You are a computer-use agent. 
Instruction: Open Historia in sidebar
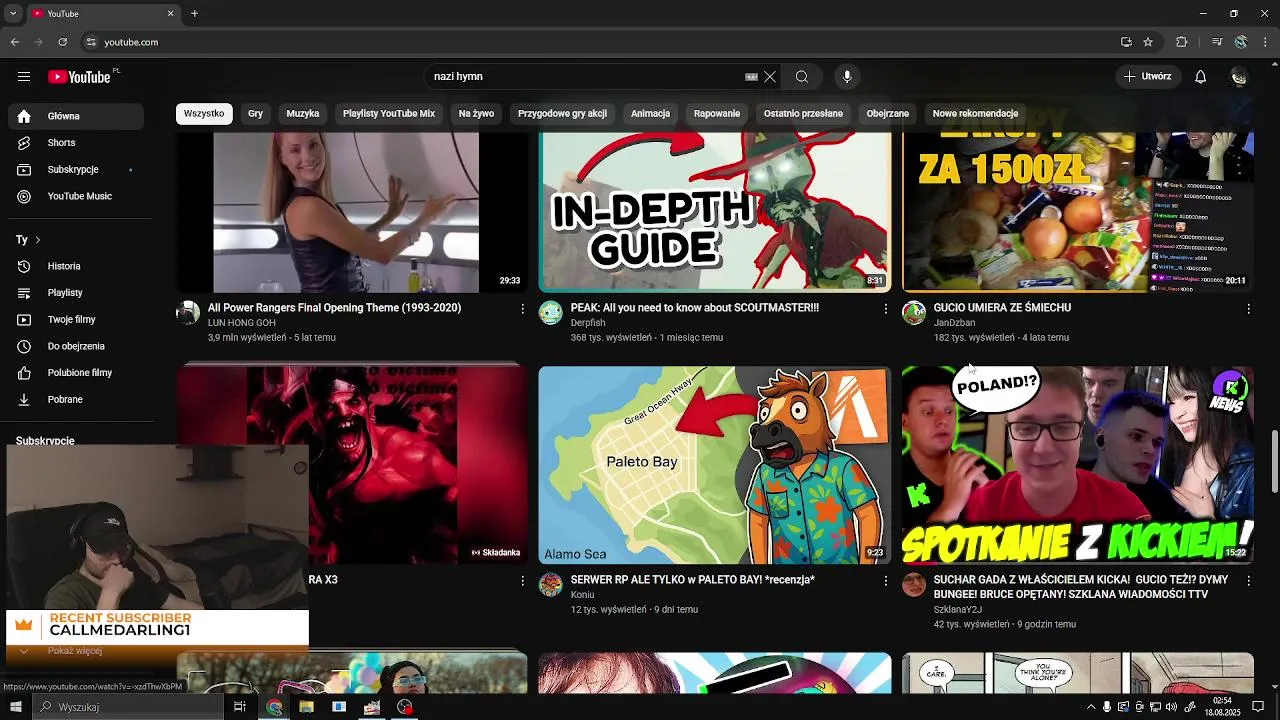(x=76, y=266)
